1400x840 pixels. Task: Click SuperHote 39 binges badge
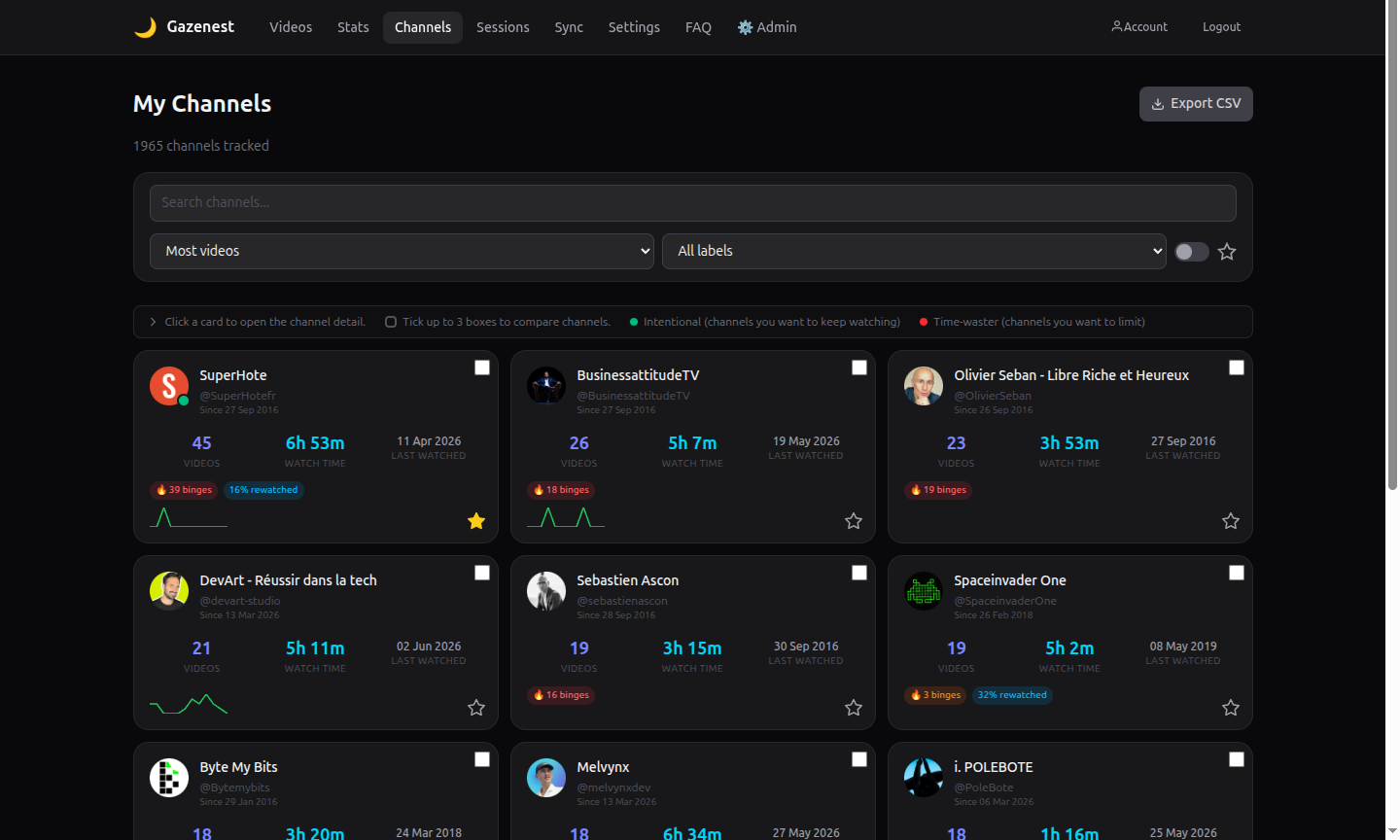[184, 490]
